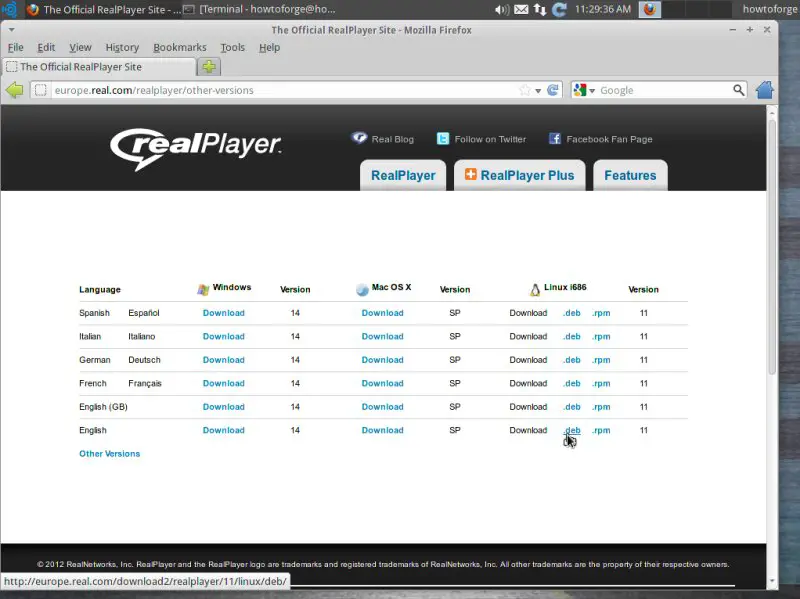Click the RealPlayer logo
This screenshot has height=599, width=800.
[x=196, y=148]
